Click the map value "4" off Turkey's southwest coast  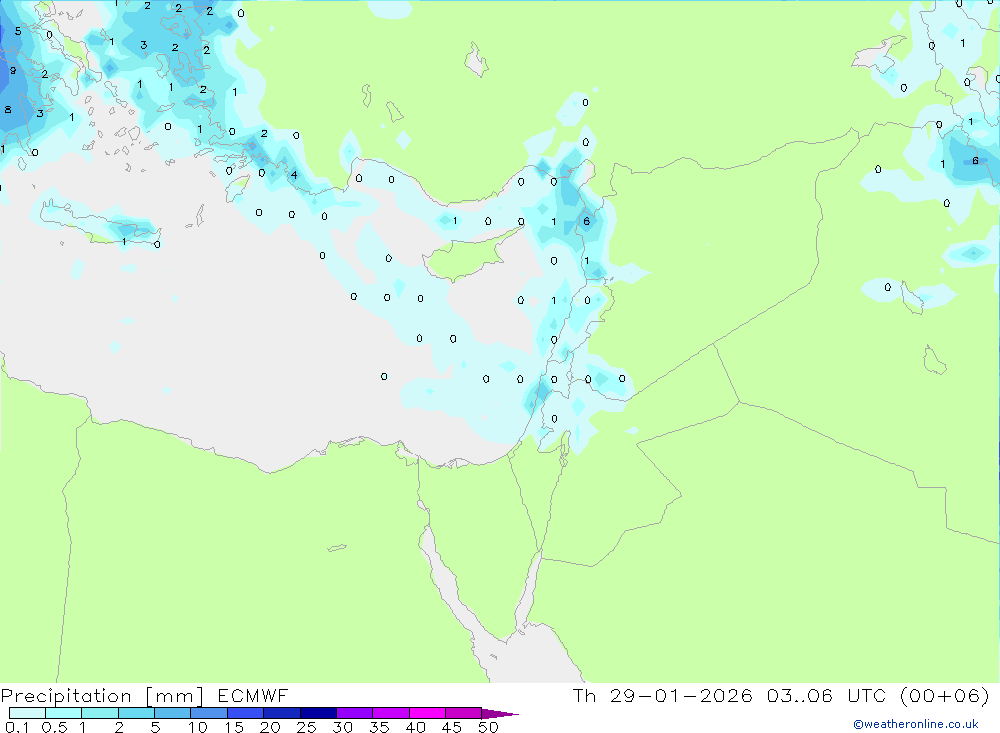(x=294, y=175)
